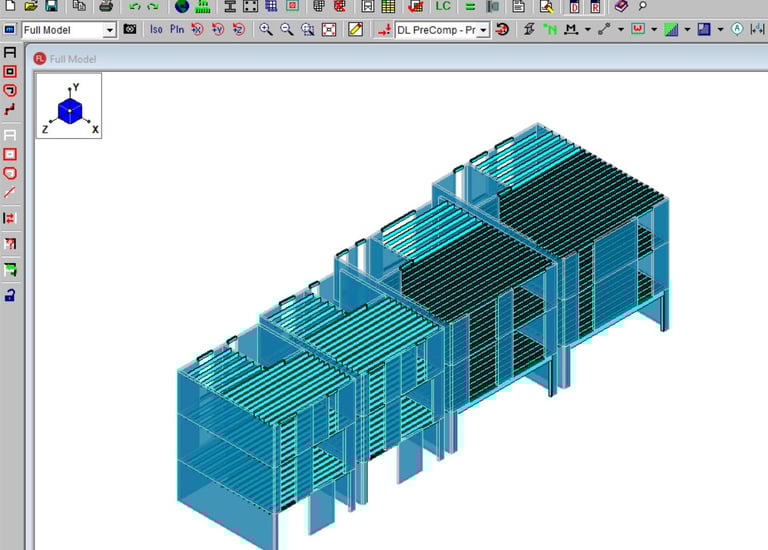Viewport: 768px width, 550px height.
Task: Fit full model extents in view
Action: (x=329, y=29)
